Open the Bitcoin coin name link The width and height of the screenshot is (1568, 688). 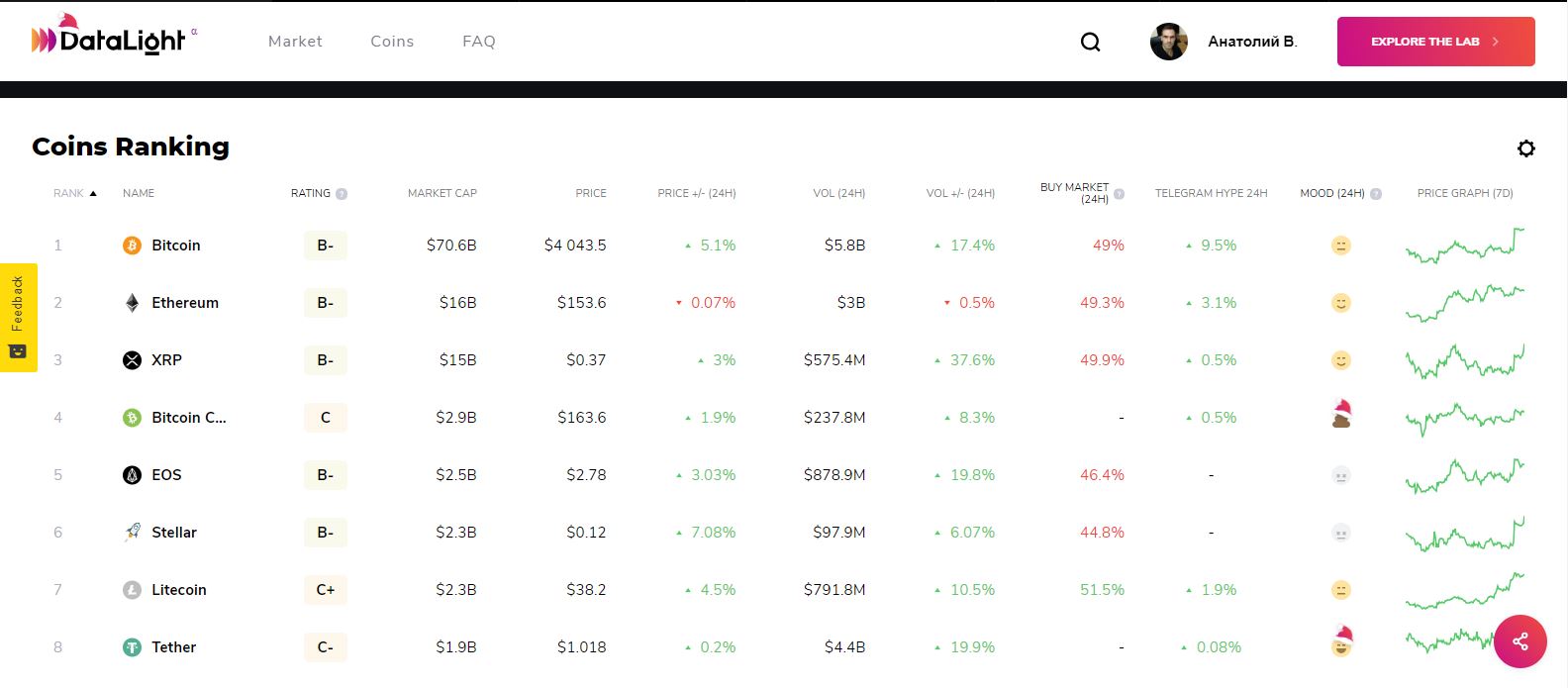pyautogui.click(x=176, y=246)
